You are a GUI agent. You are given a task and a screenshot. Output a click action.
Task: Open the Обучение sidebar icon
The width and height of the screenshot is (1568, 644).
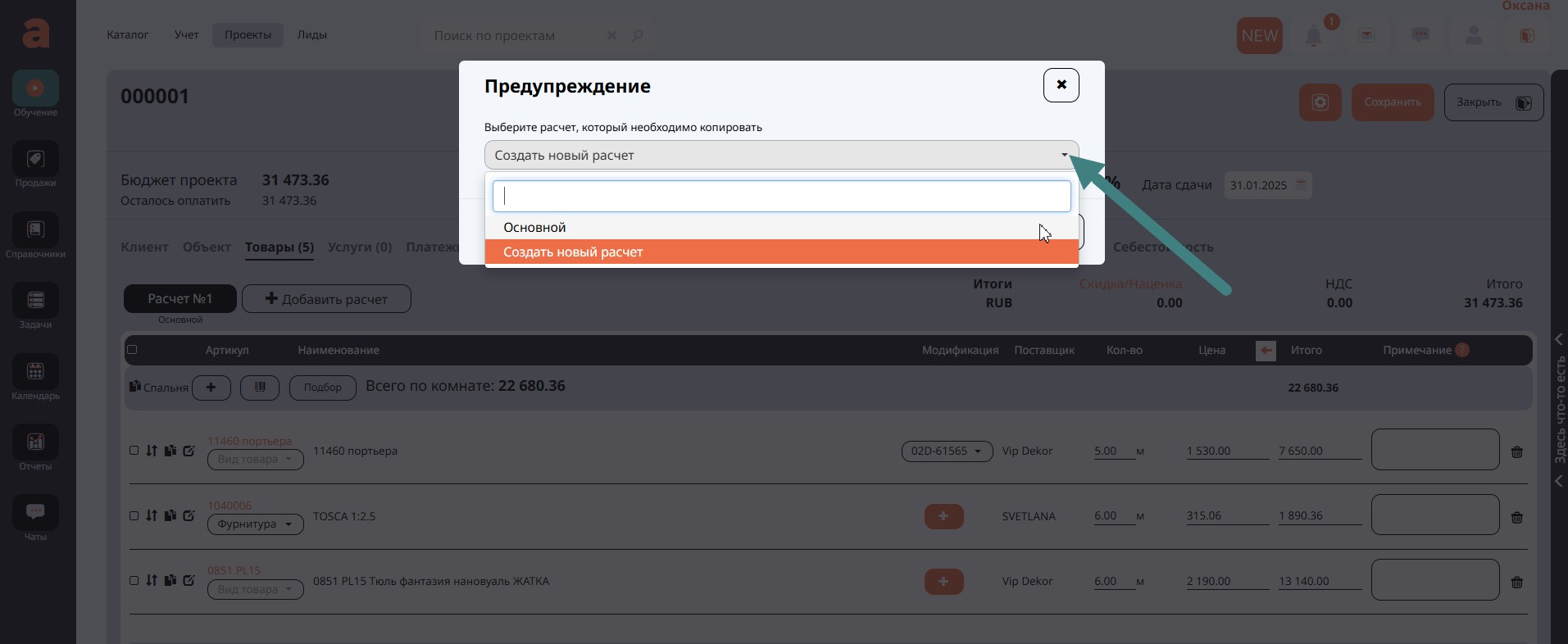35,88
